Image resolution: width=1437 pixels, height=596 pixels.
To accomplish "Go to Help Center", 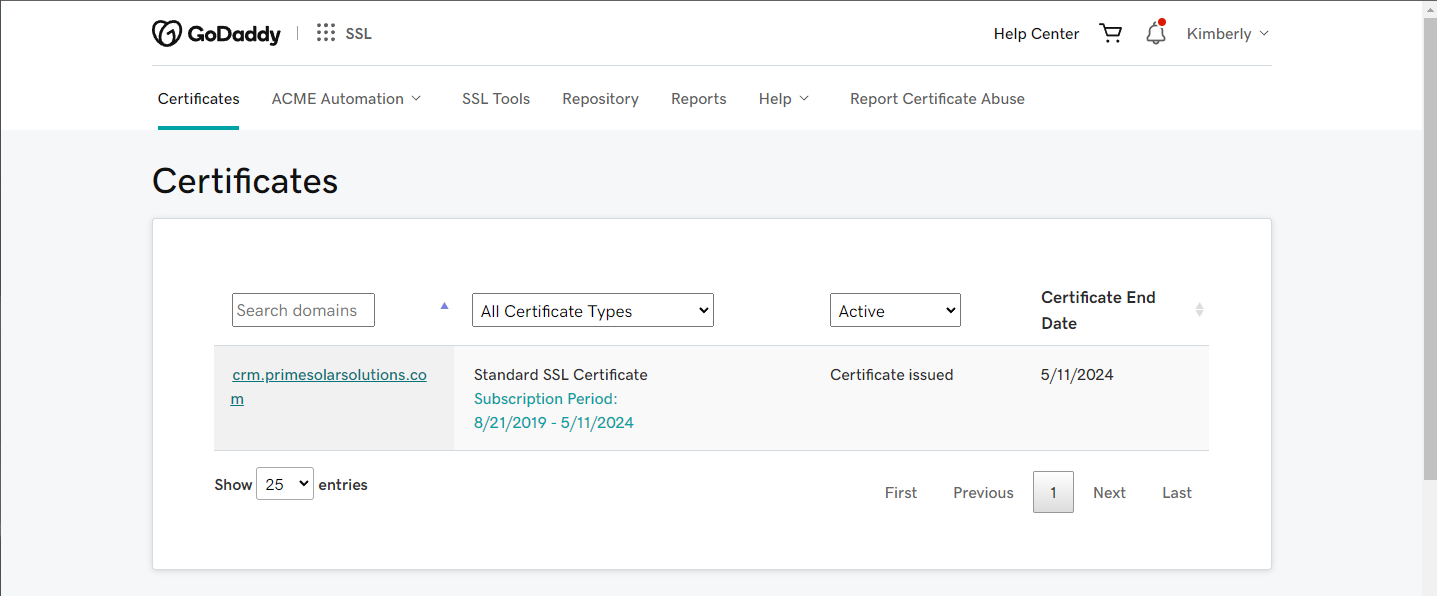I will tap(1036, 33).
